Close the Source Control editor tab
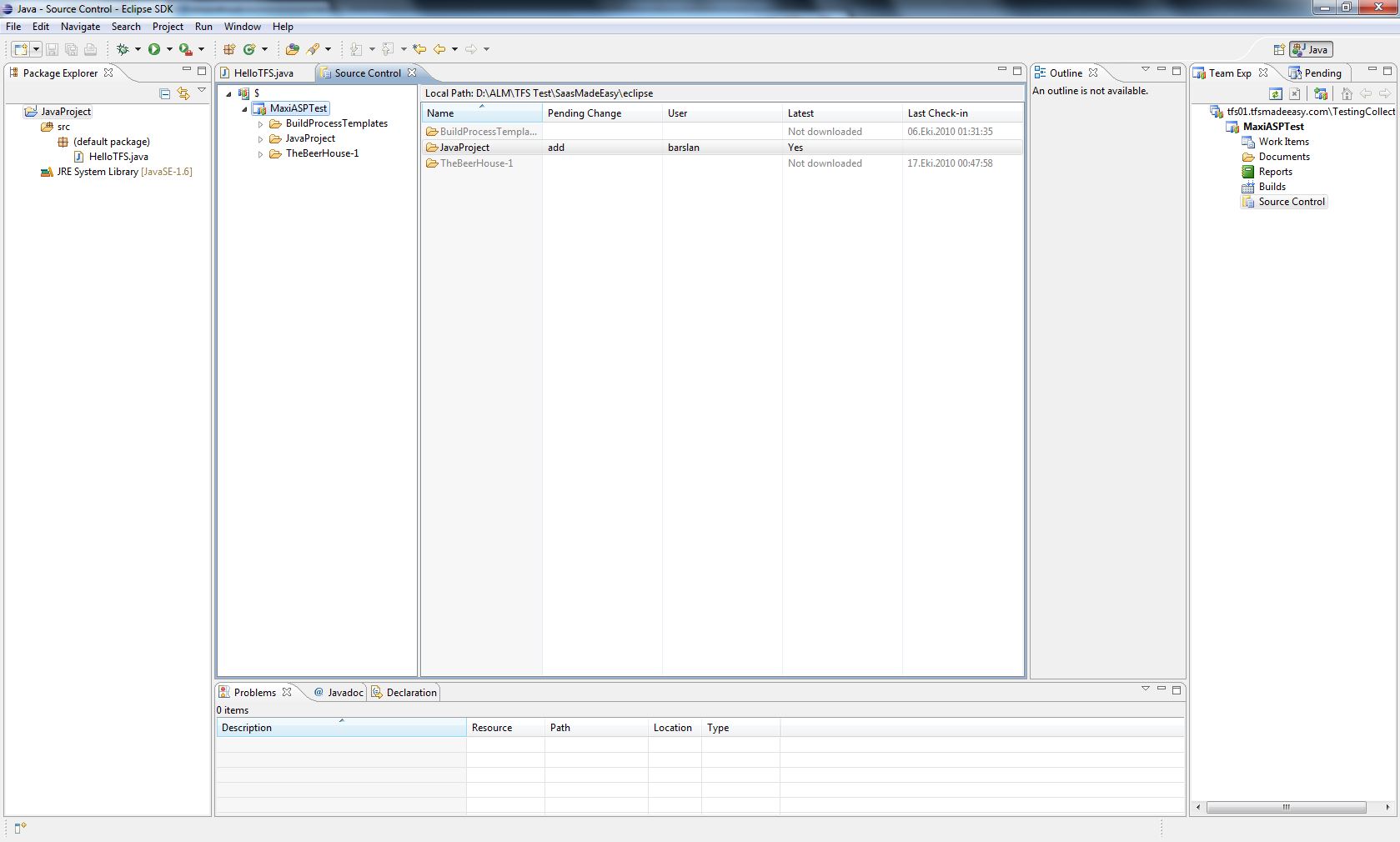This screenshot has width=1400, height=842. (412, 73)
